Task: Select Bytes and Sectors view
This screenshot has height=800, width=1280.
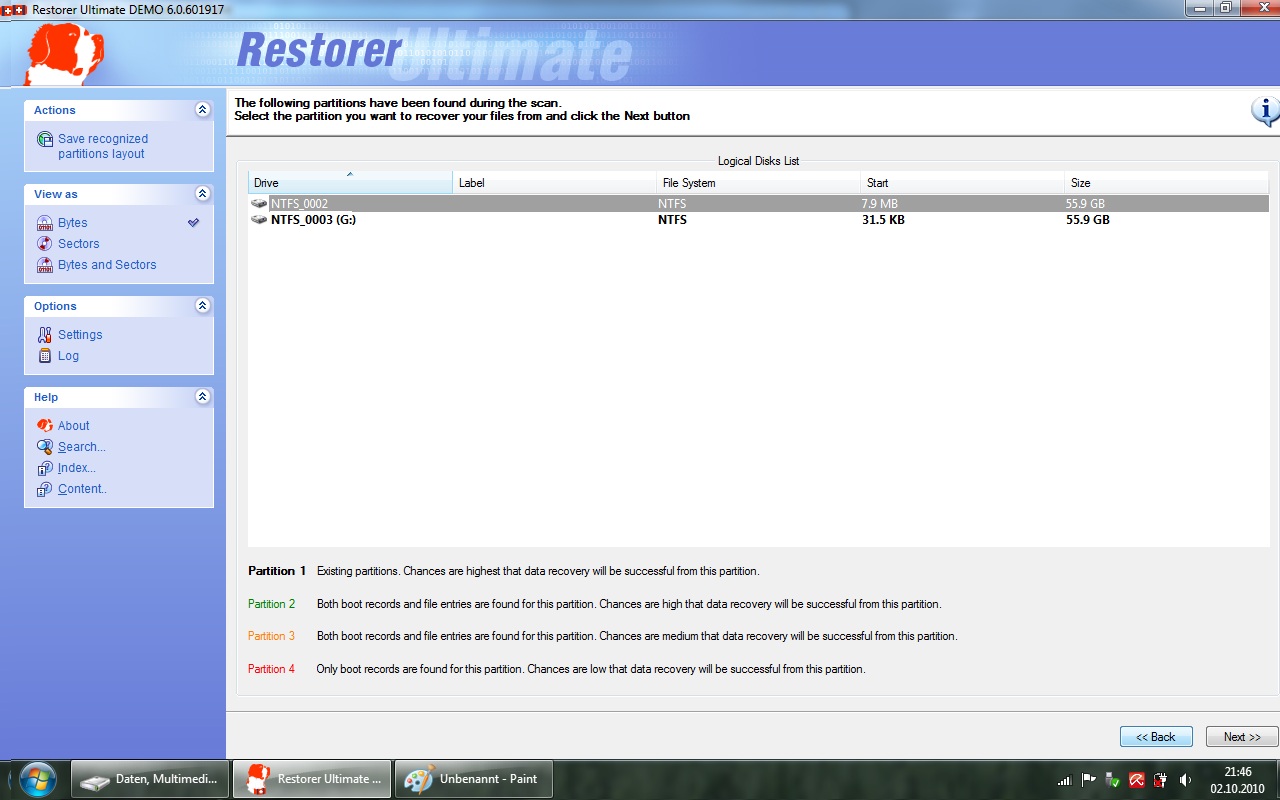Action: pyautogui.click(x=107, y=265)
